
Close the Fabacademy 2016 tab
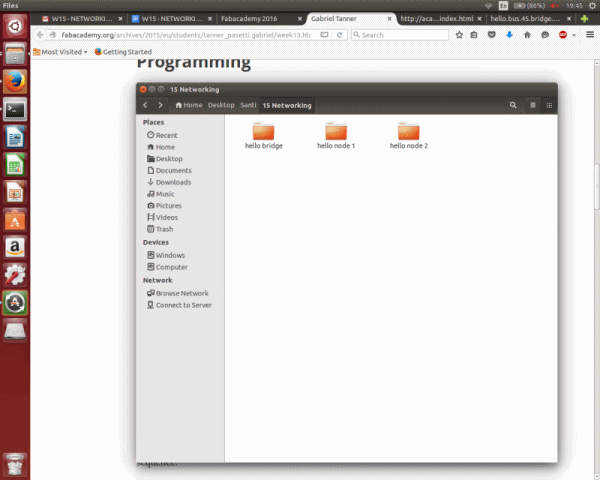[300, 19]
